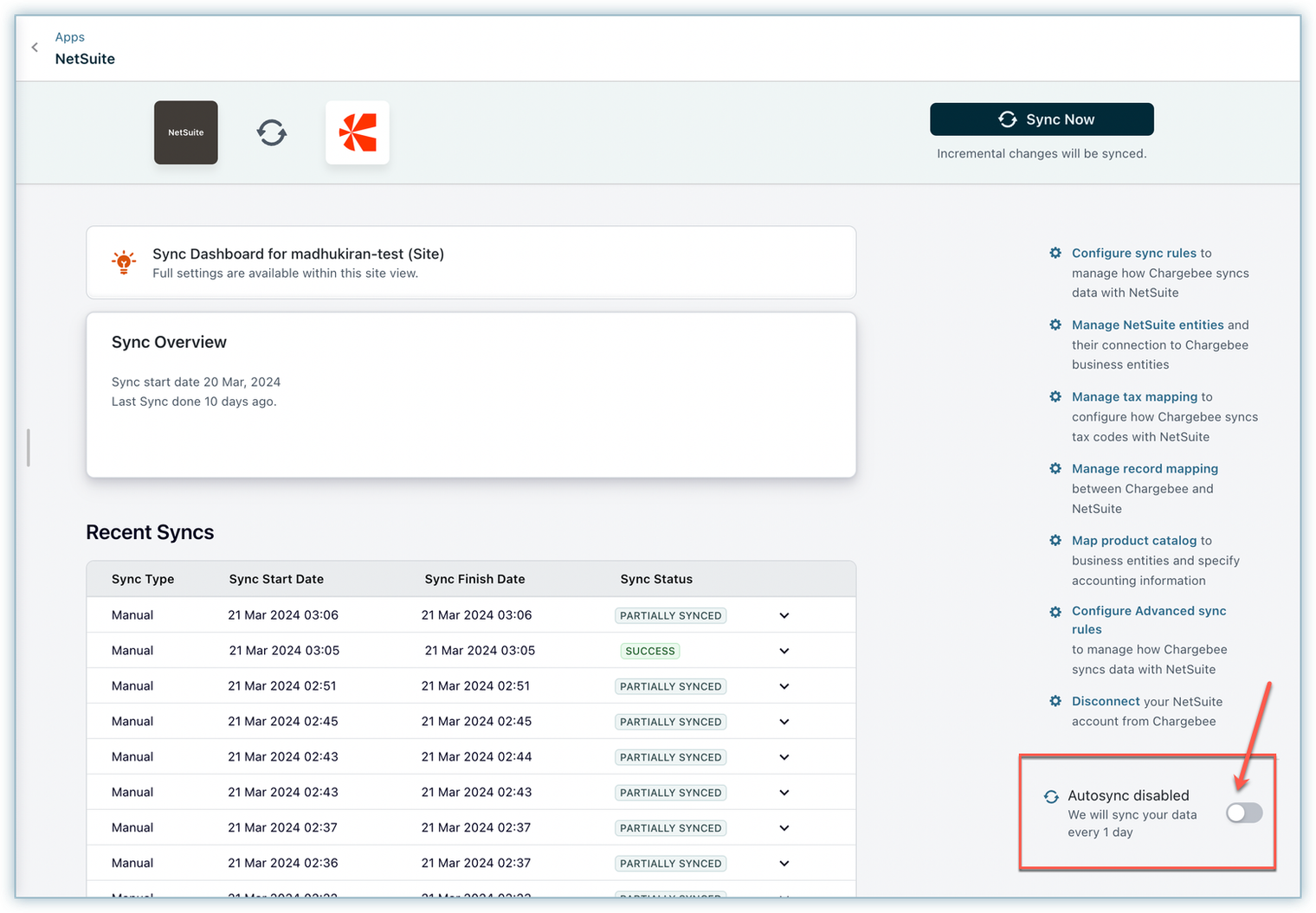Open the Map product catalog link
Screen dimensions: 1316x913
(x=1133, y=540)
